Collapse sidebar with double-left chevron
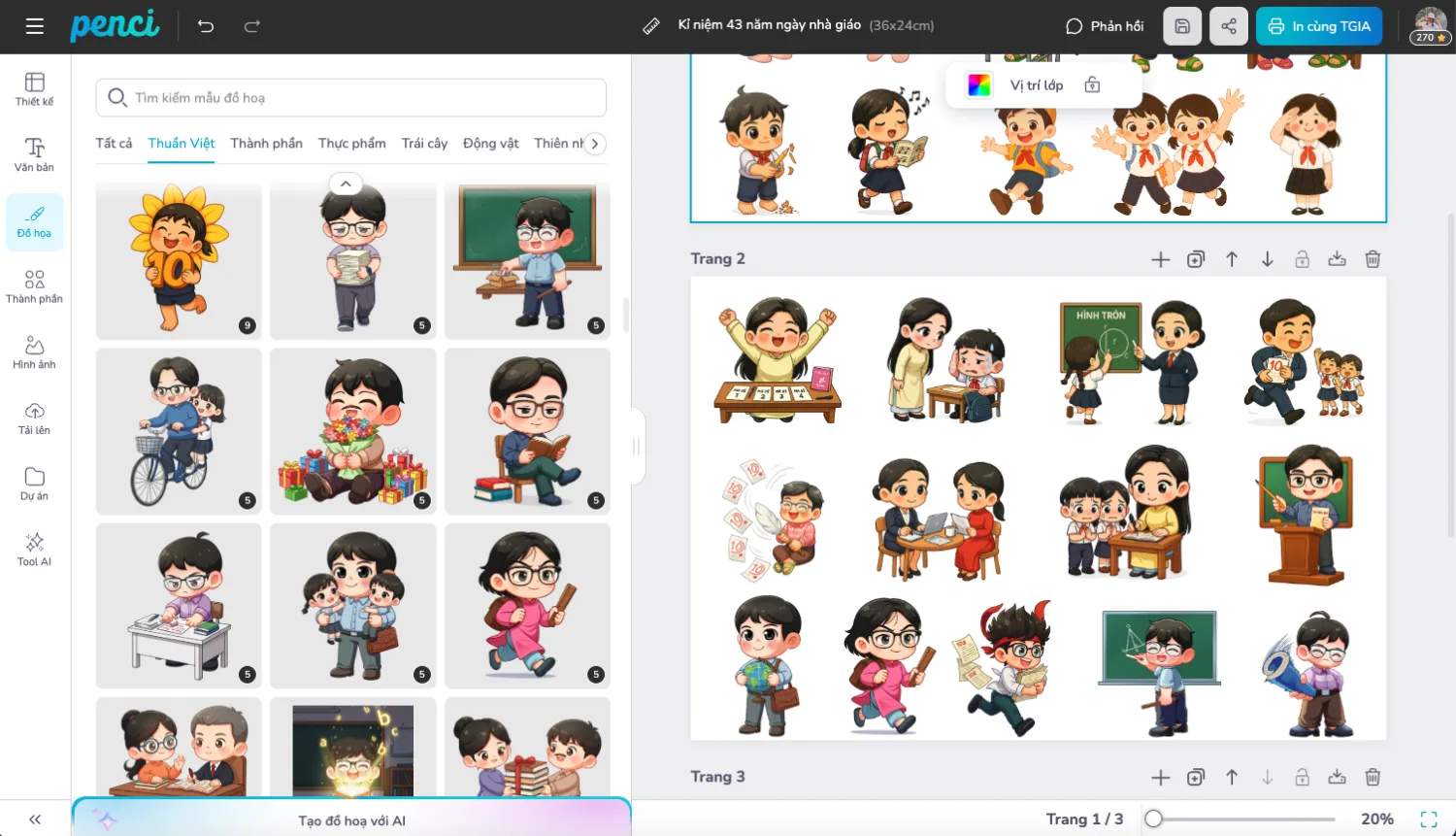The width and height of the screenshot is (1456, 836). click(x=35, y=819)
